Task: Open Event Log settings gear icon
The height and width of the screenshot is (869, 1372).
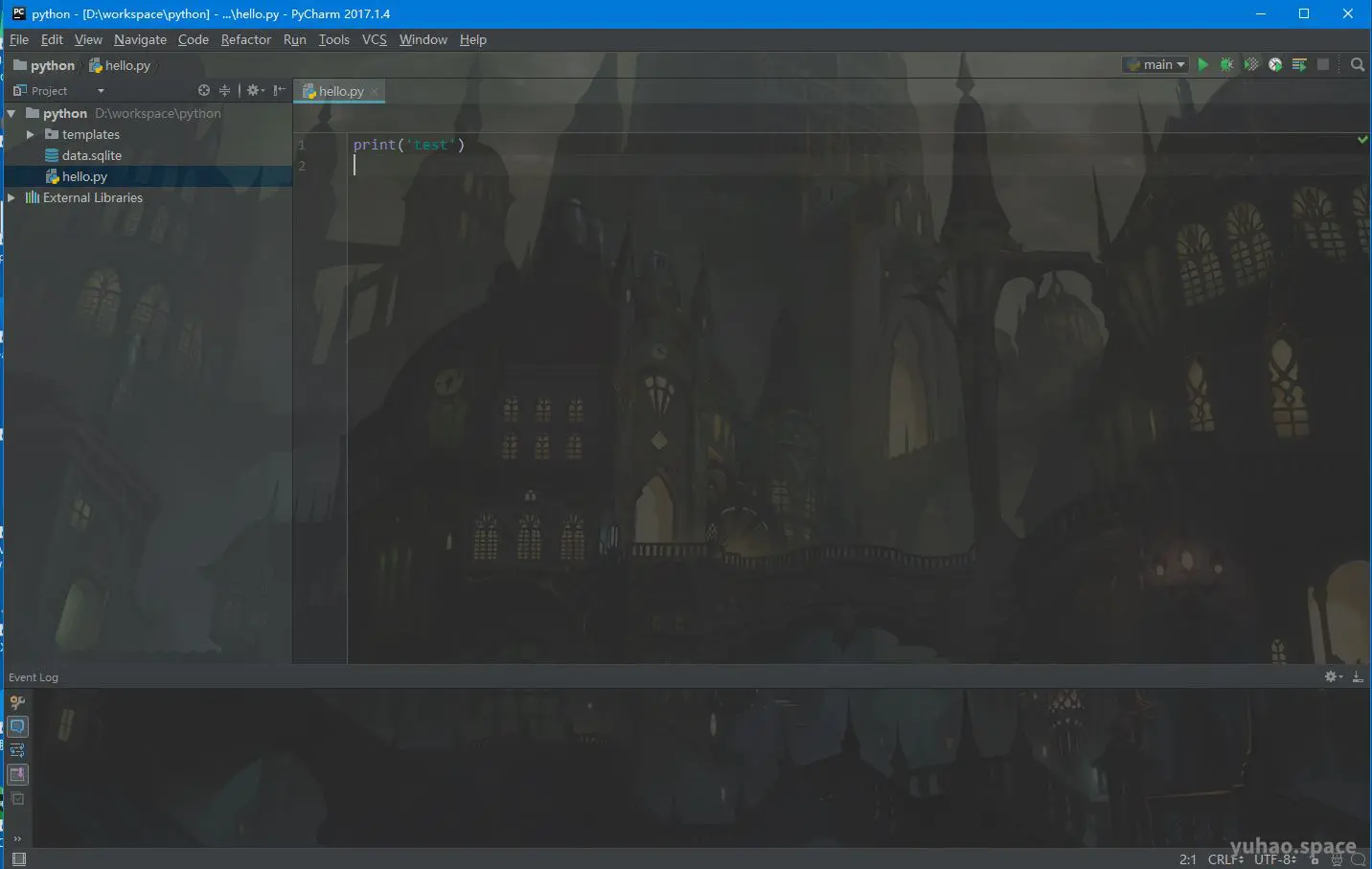Action: pos(1332,676)
